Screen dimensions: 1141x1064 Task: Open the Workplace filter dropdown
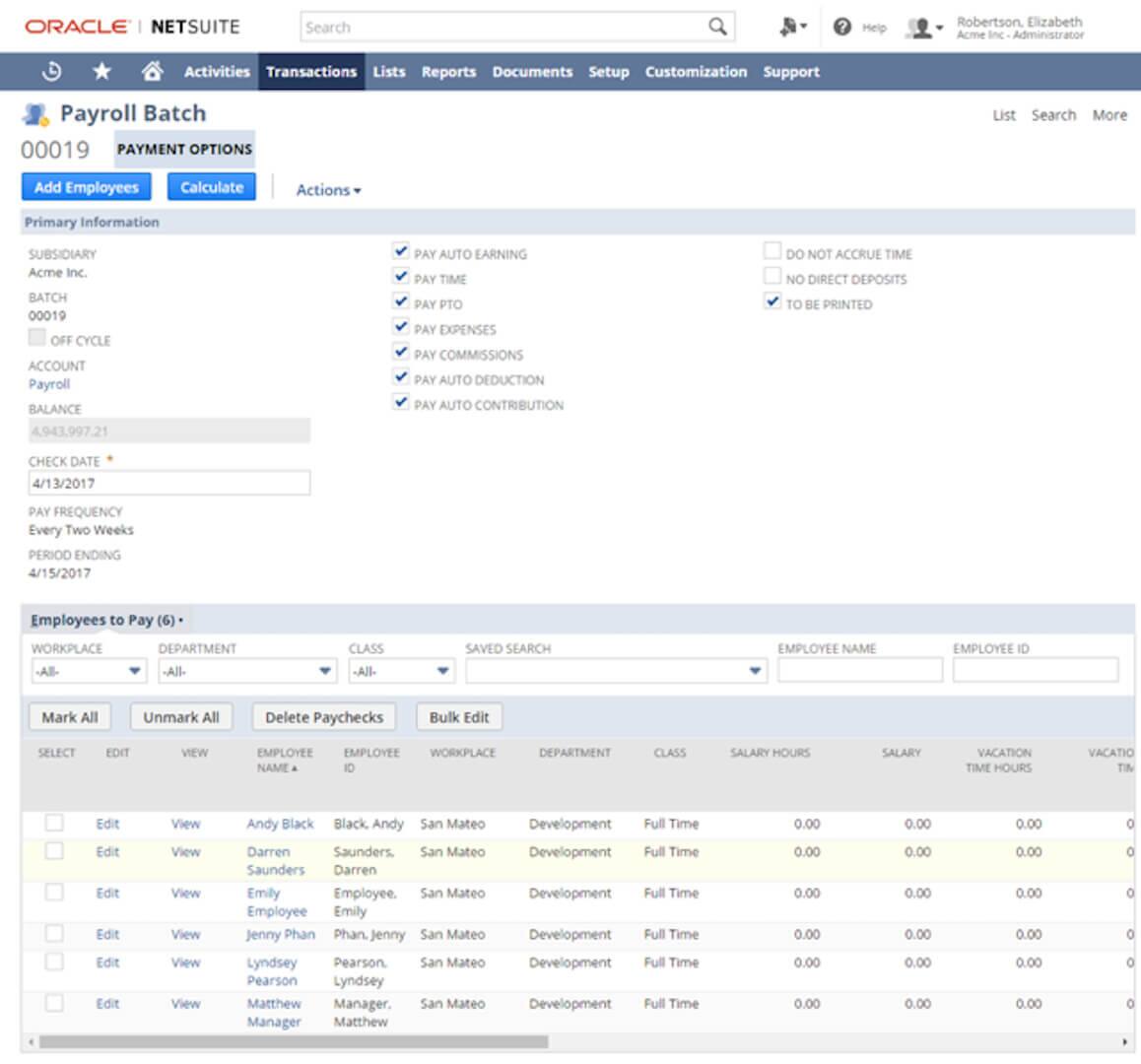point(89,671)
